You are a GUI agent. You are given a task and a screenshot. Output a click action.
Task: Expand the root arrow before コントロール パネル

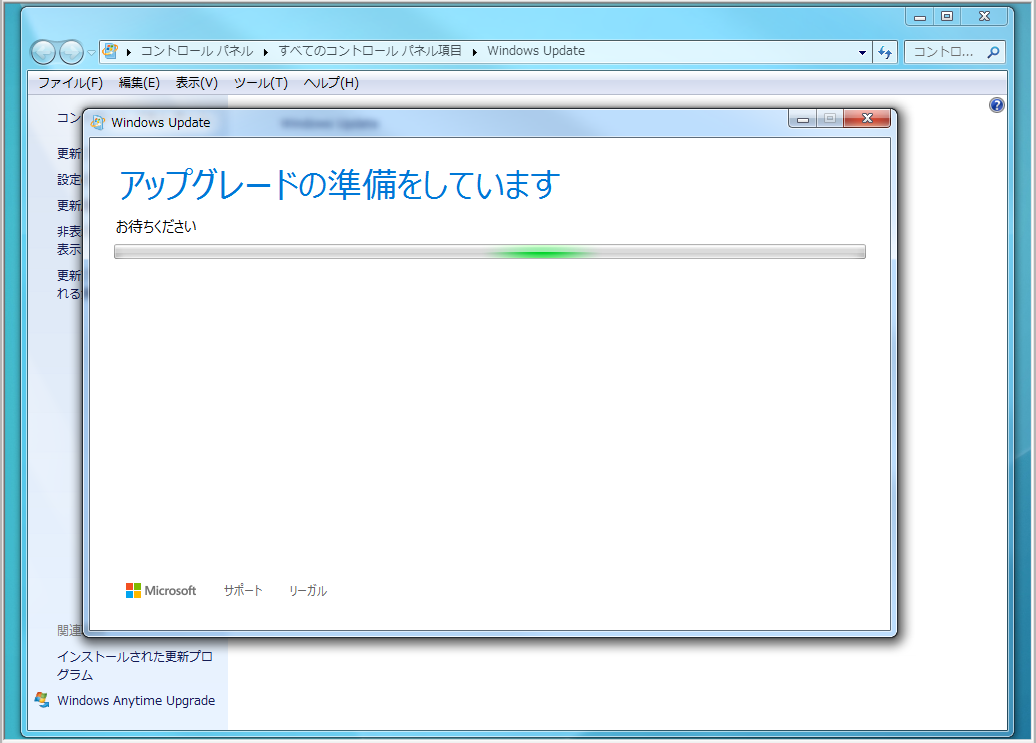128,52
